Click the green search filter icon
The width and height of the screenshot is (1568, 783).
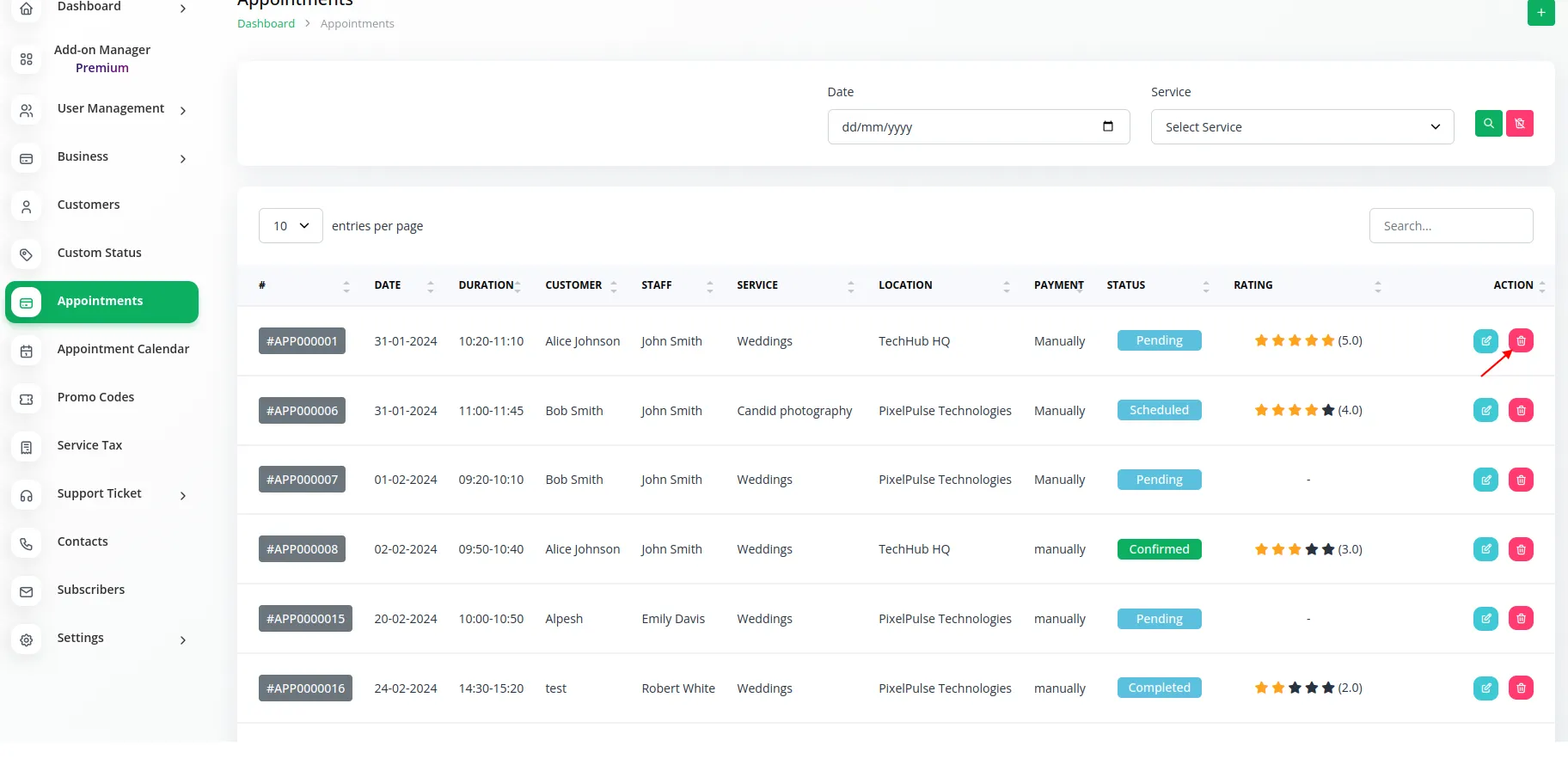point(1488,124)
